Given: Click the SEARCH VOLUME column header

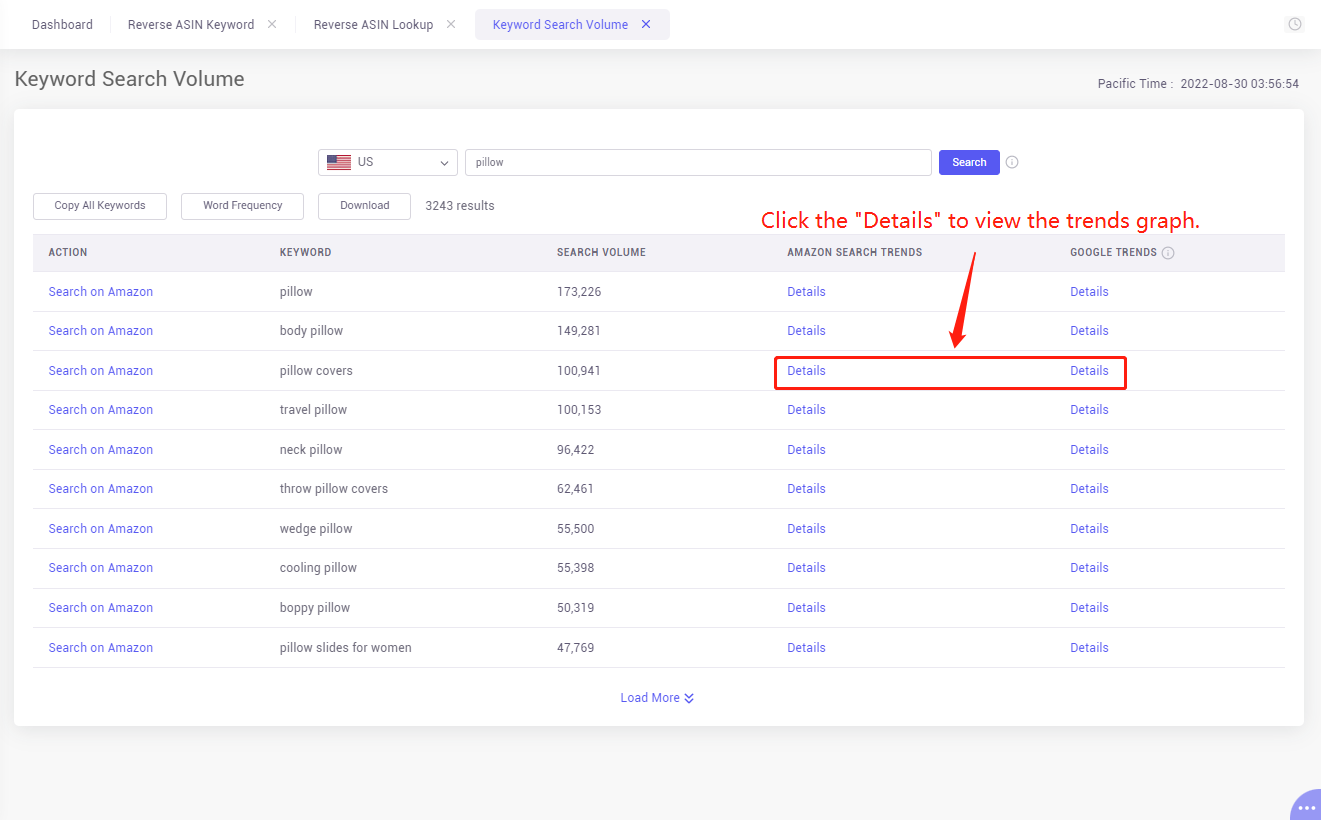Looking at the screenshot, I should click(x=601, y=253).
